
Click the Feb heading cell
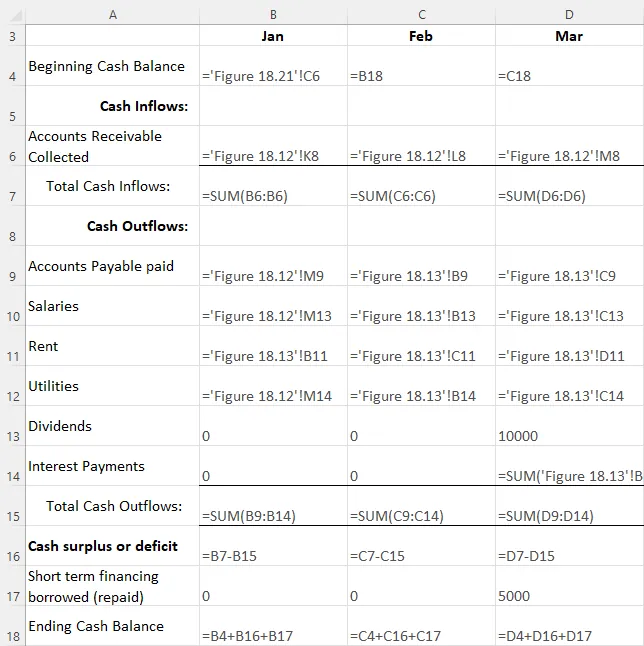pyautogui.click(x=421, y=36)
